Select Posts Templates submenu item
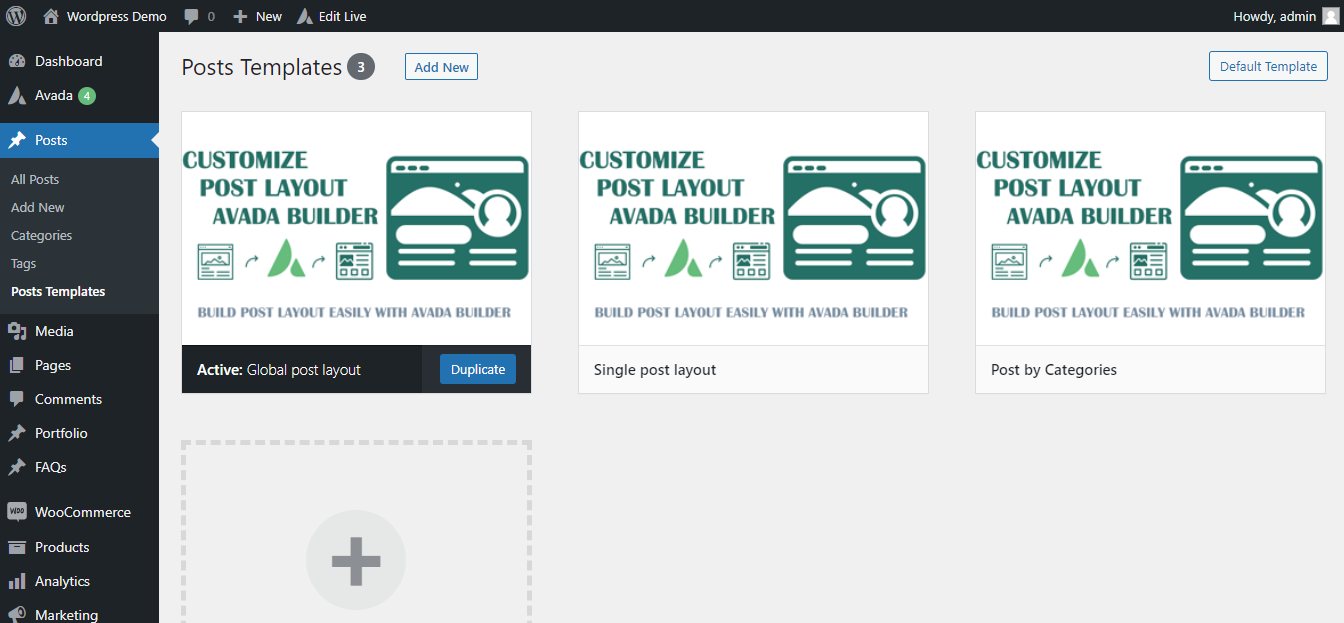The image size is (1344, 623). (x=58, y=291)
